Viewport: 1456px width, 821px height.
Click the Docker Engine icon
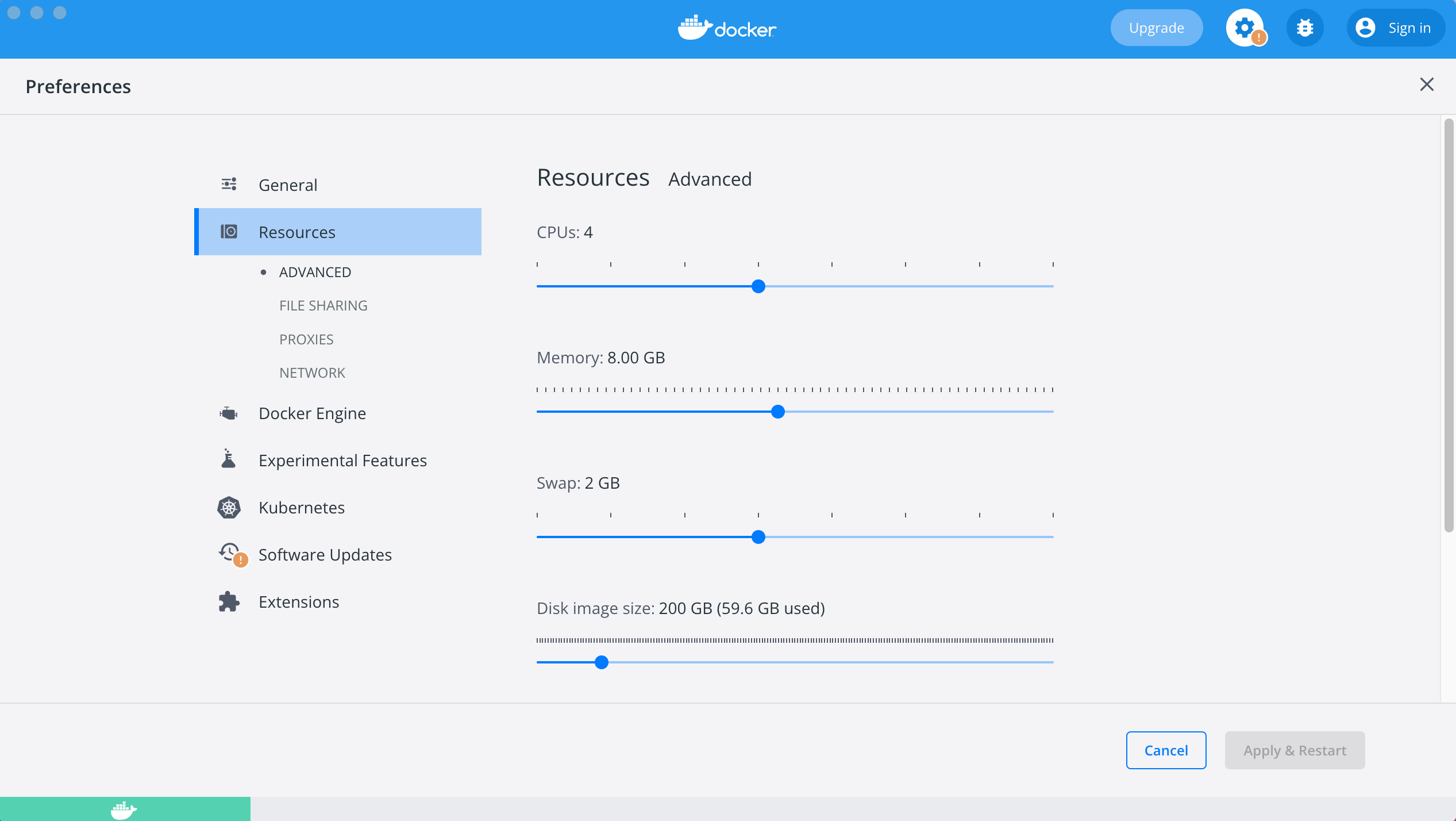click(229, 413)
